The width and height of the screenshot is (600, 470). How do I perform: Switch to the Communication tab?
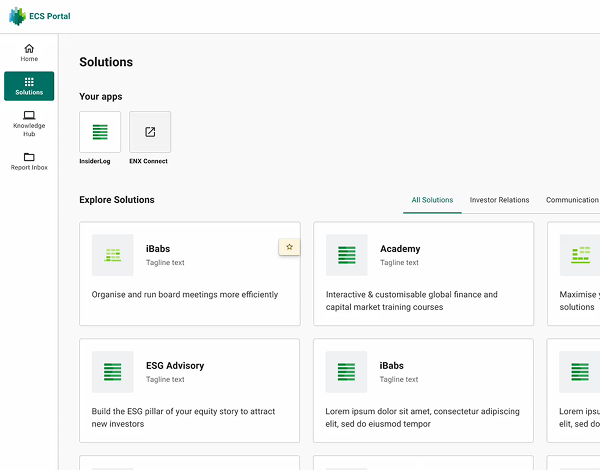point(572,200)
